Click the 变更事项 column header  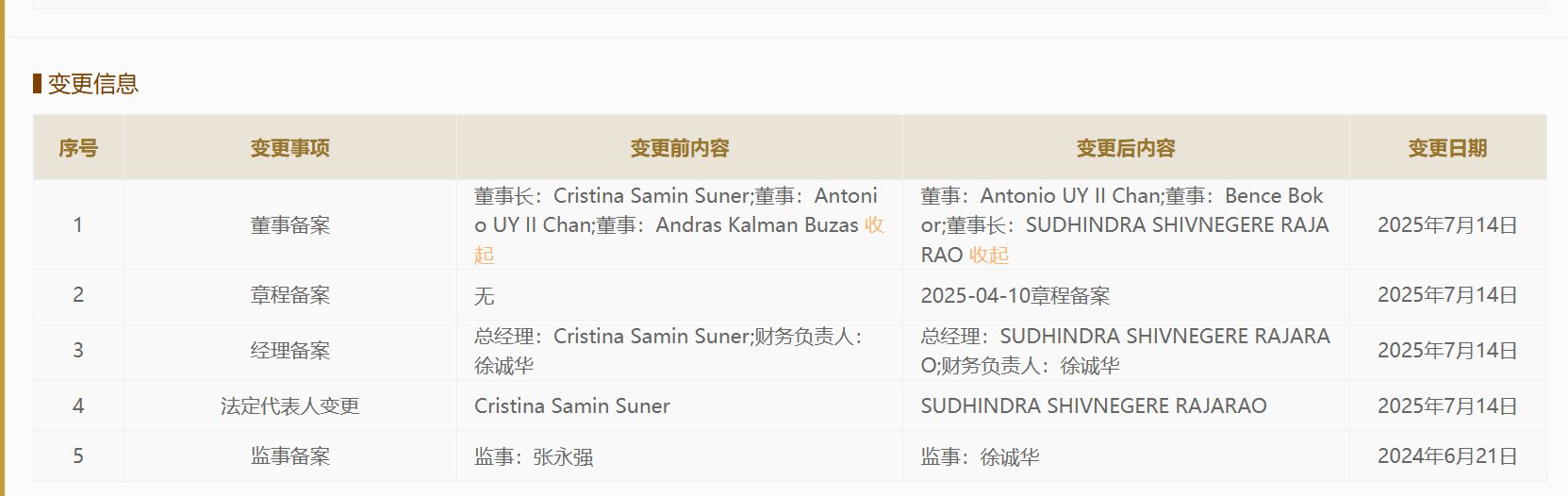[289, 148]
